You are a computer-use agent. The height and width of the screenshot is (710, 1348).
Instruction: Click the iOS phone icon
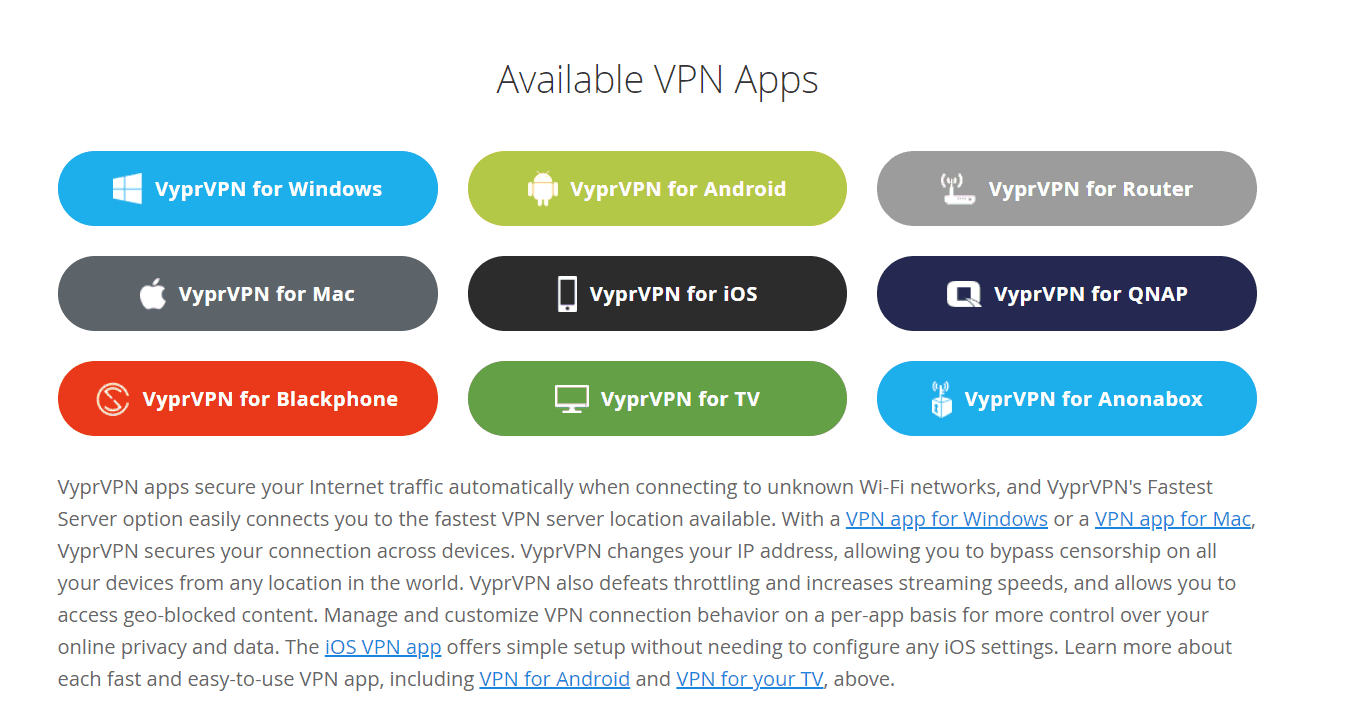coord(567,294)
